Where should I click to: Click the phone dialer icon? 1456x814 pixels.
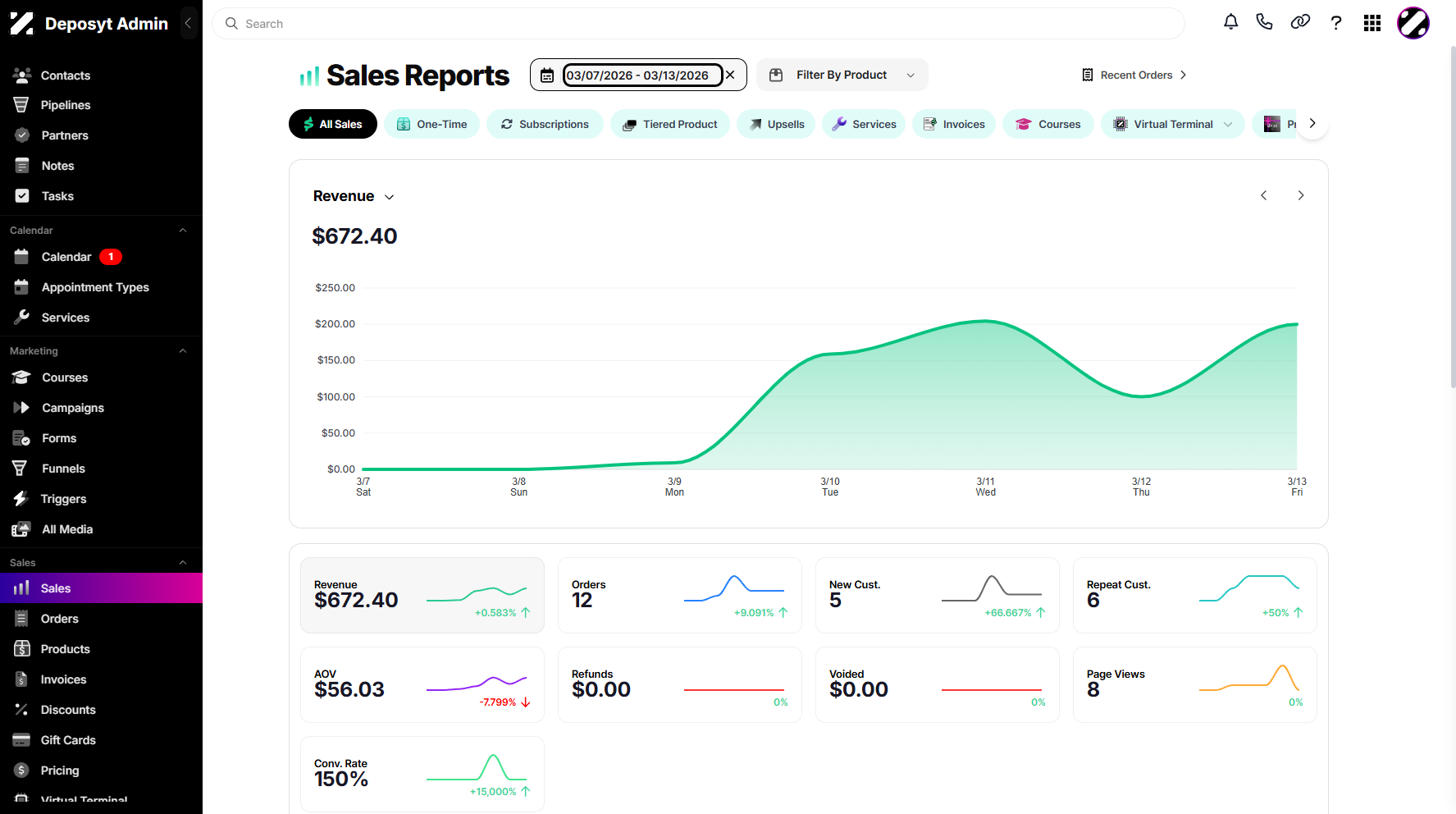(x=1264, y=22)
